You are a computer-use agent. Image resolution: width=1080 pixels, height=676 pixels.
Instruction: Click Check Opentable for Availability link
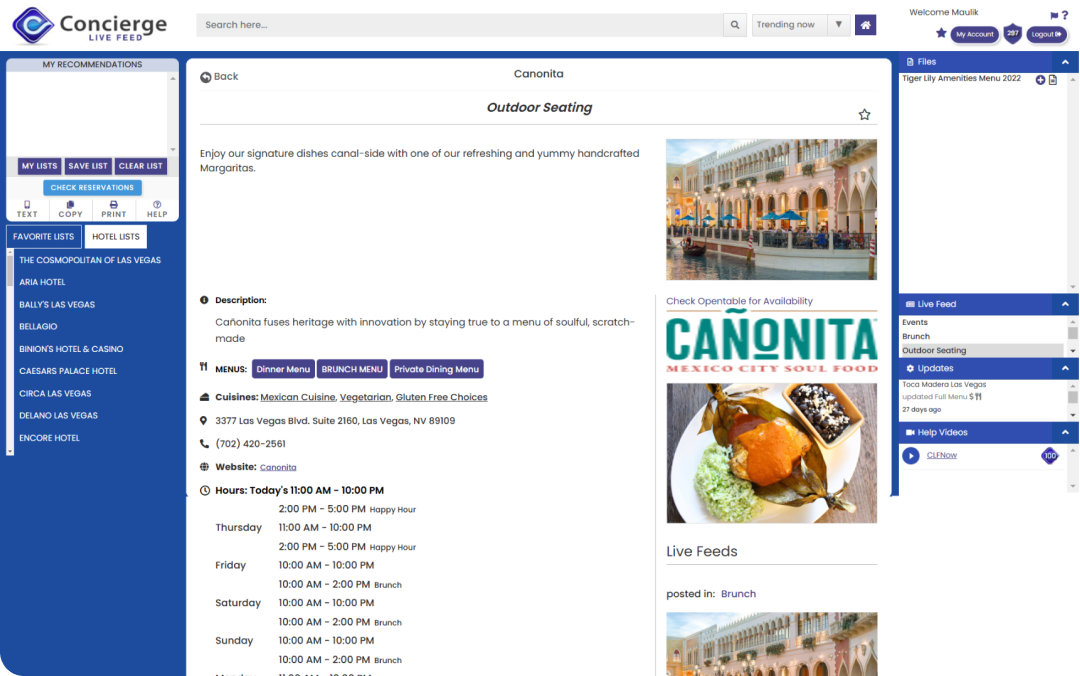click(739, 301)
